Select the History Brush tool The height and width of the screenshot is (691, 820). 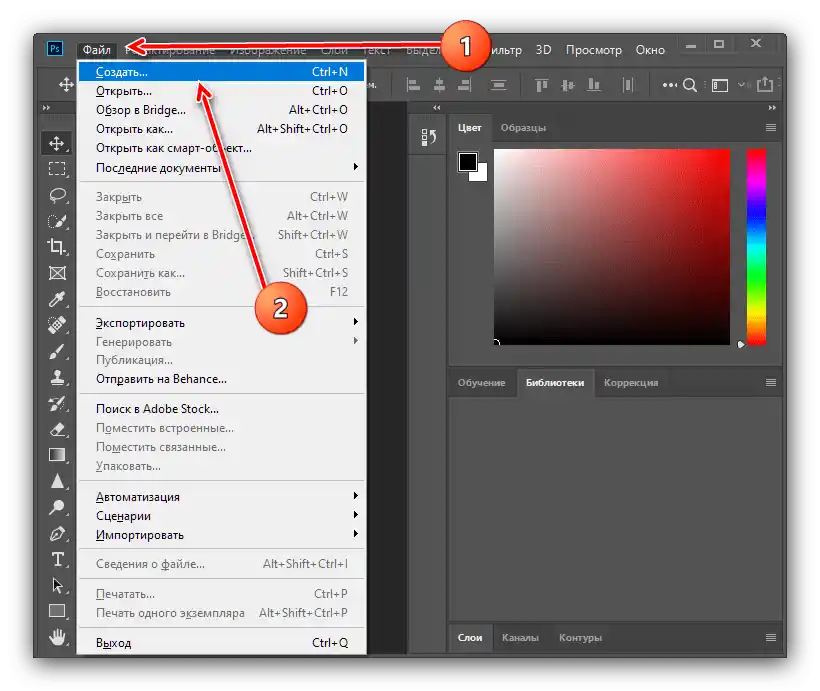tap(56, 403)
